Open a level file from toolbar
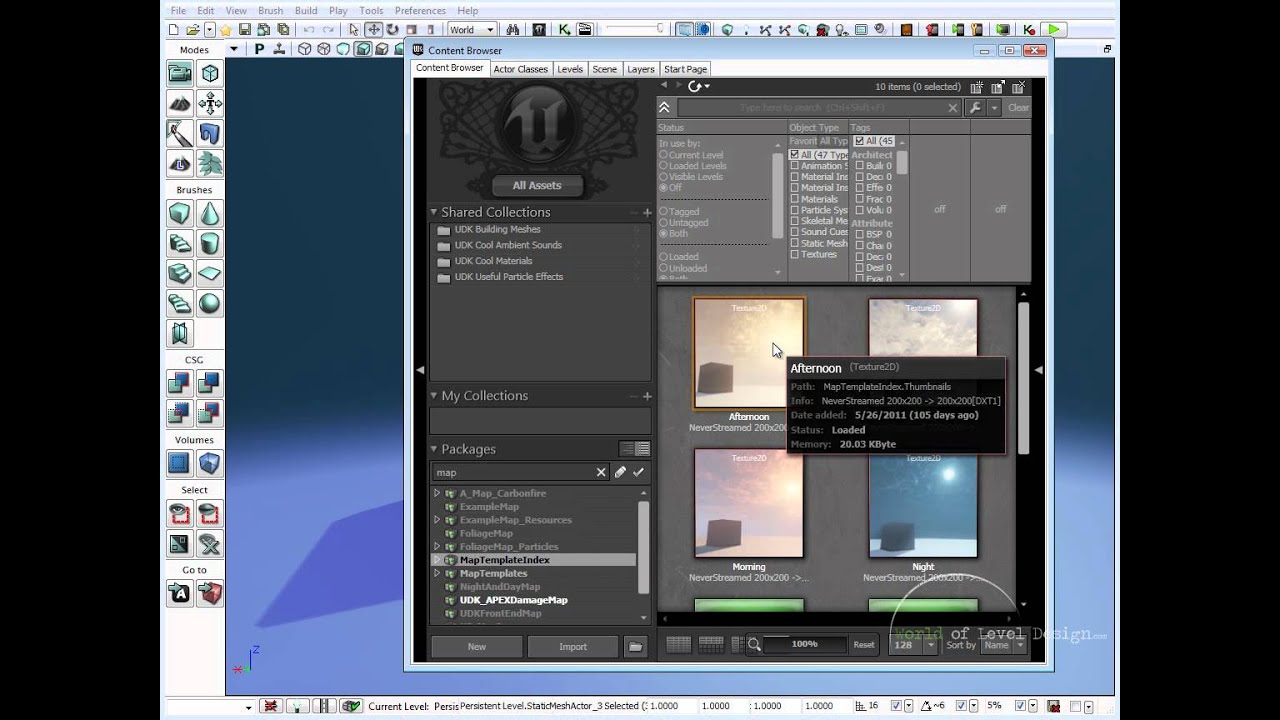1280x720 pixels. tap(192, 30)
